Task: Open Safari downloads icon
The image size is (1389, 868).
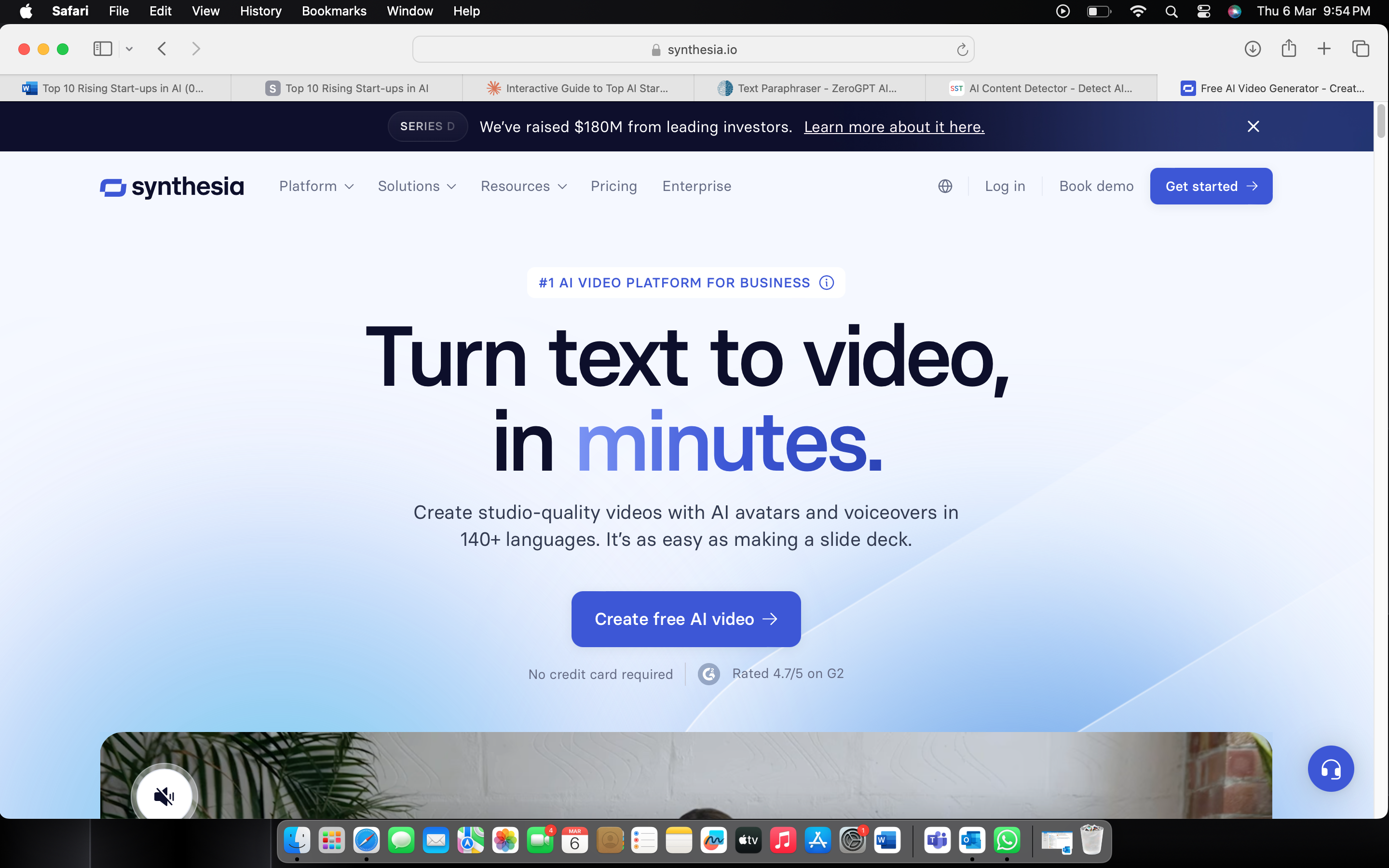Action: [1253, 49]
